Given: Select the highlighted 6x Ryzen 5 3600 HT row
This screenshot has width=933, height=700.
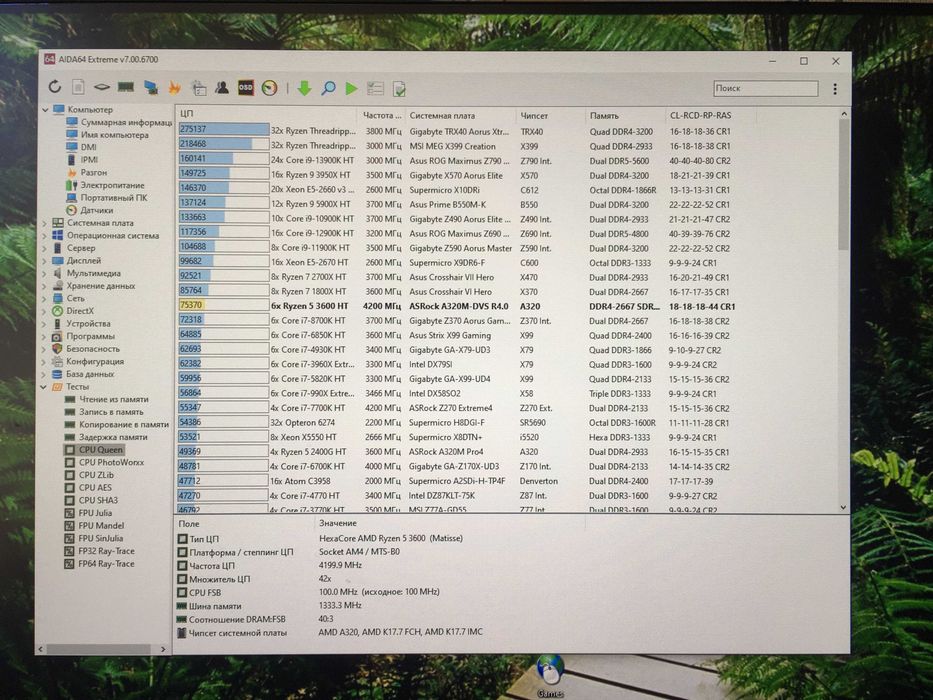Looking at the screenshot, I should coord(458,306).
